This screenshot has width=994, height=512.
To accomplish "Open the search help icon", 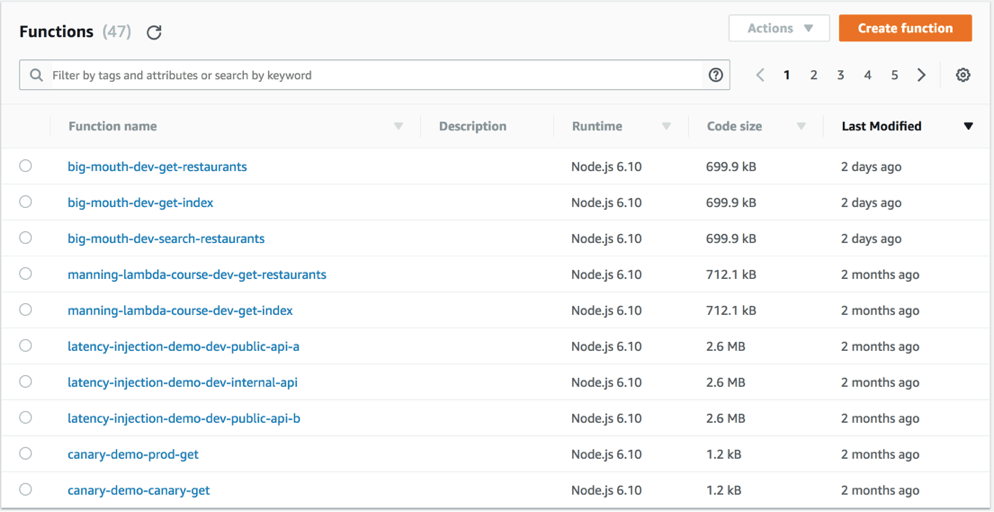I will [x=715, y=75].
